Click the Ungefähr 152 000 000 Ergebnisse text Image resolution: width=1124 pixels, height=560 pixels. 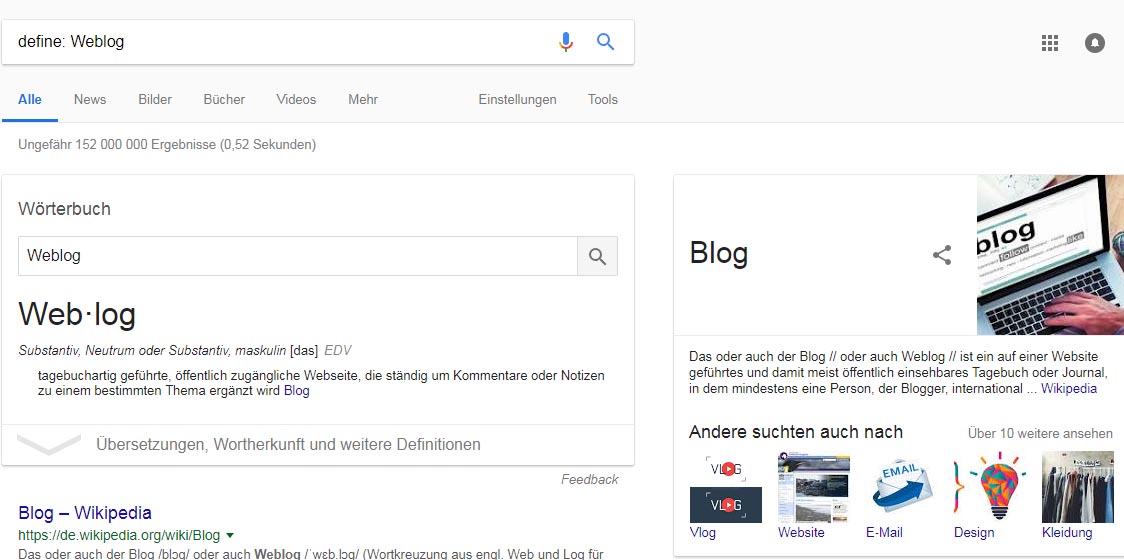tap(167, 145)
